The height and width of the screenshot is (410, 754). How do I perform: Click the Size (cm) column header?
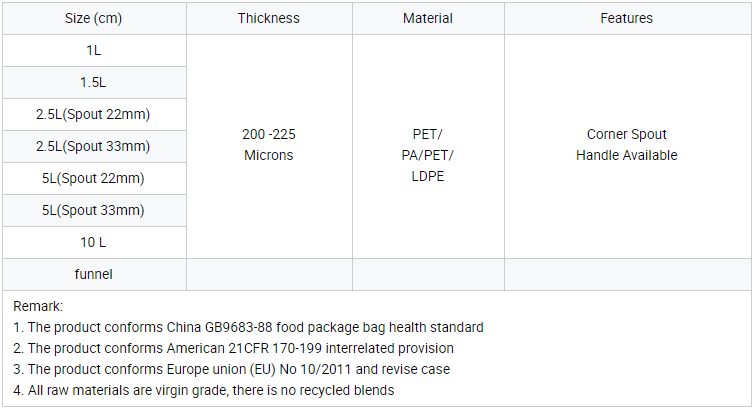point(93,18)
